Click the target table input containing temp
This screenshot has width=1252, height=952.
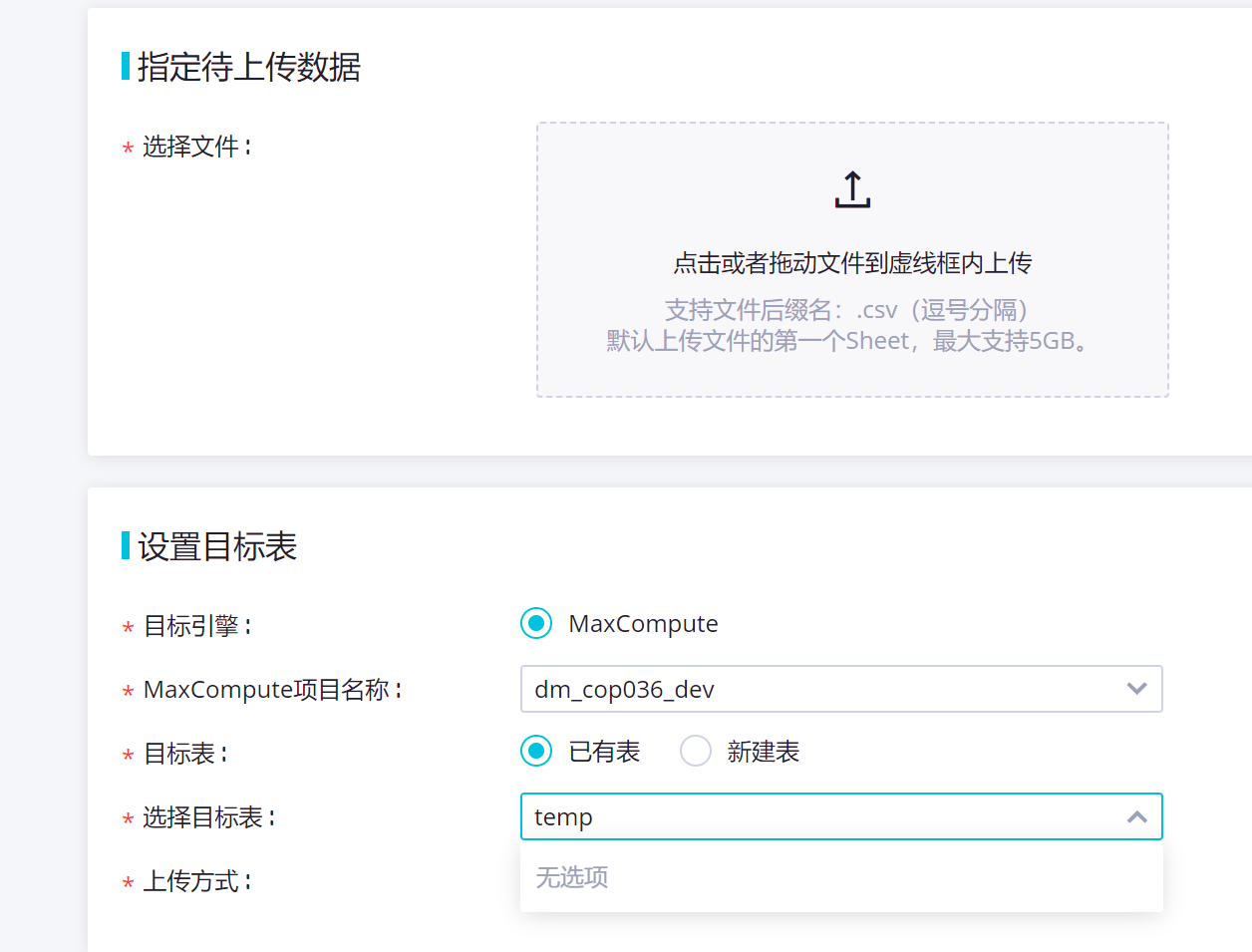pos(841,816)
